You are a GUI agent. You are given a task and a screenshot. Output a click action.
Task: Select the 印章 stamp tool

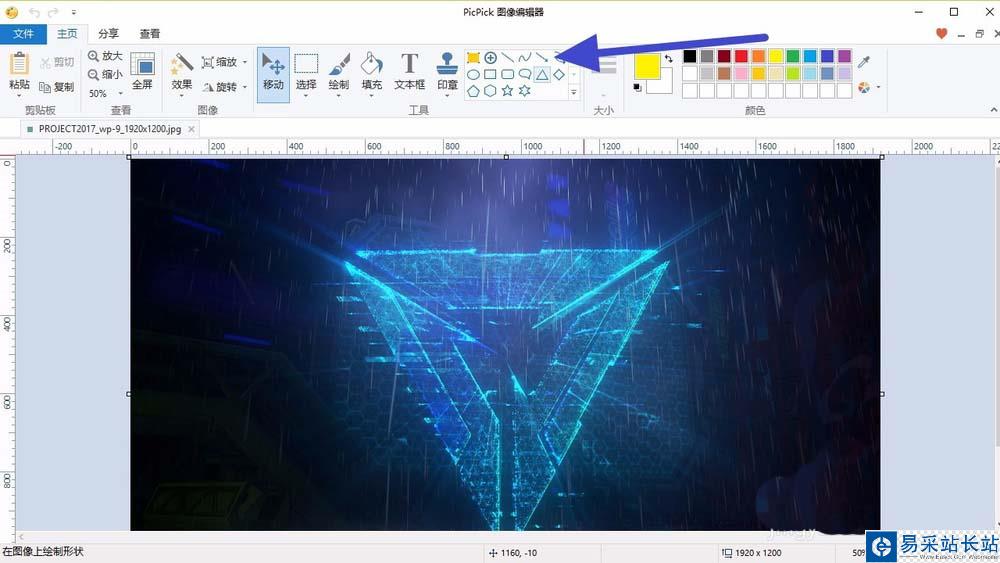click(447, 70)
